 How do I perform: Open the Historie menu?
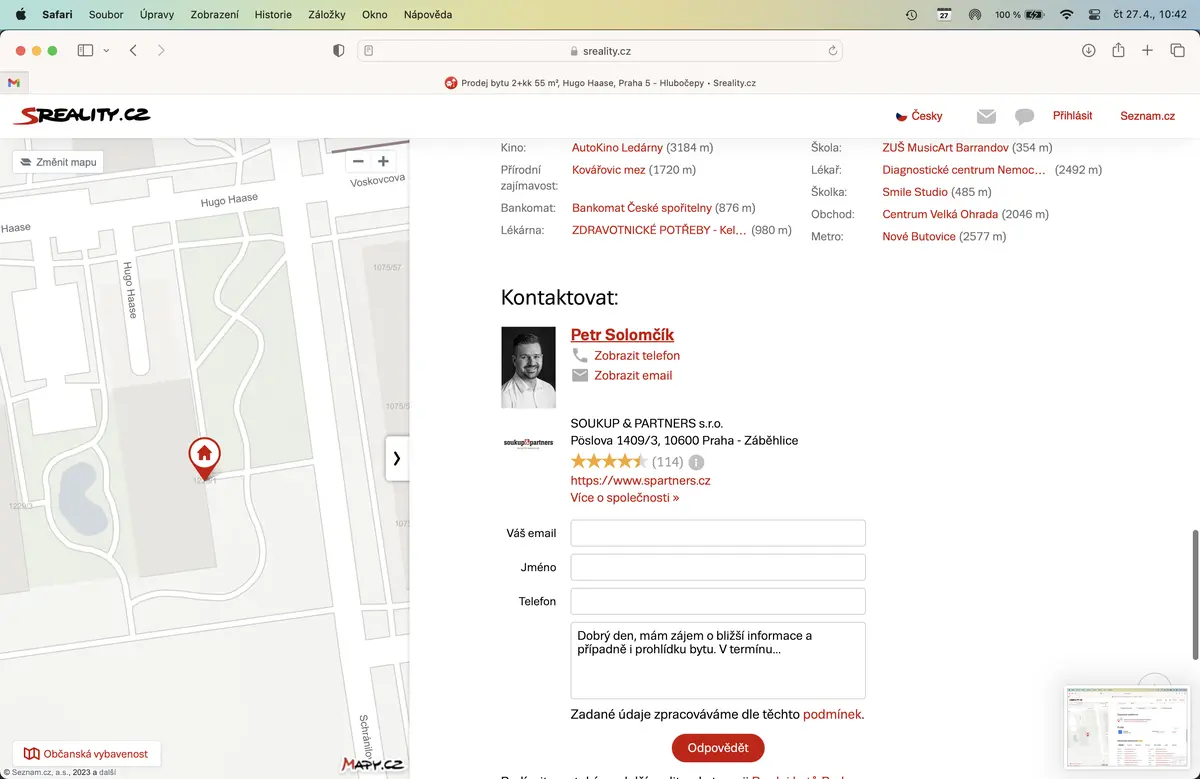point(273,15)
